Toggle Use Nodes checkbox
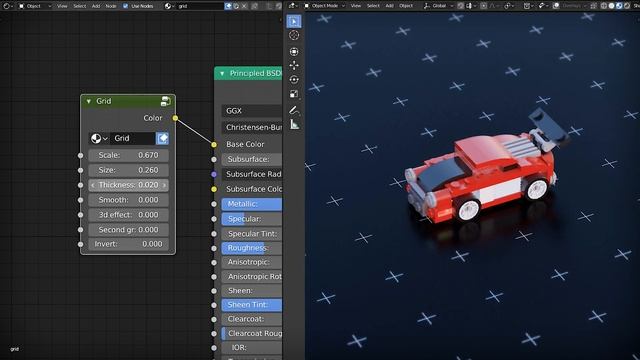The height and width of the screenshot is (360, 640). pyautogui.click(x=126, y=6)
